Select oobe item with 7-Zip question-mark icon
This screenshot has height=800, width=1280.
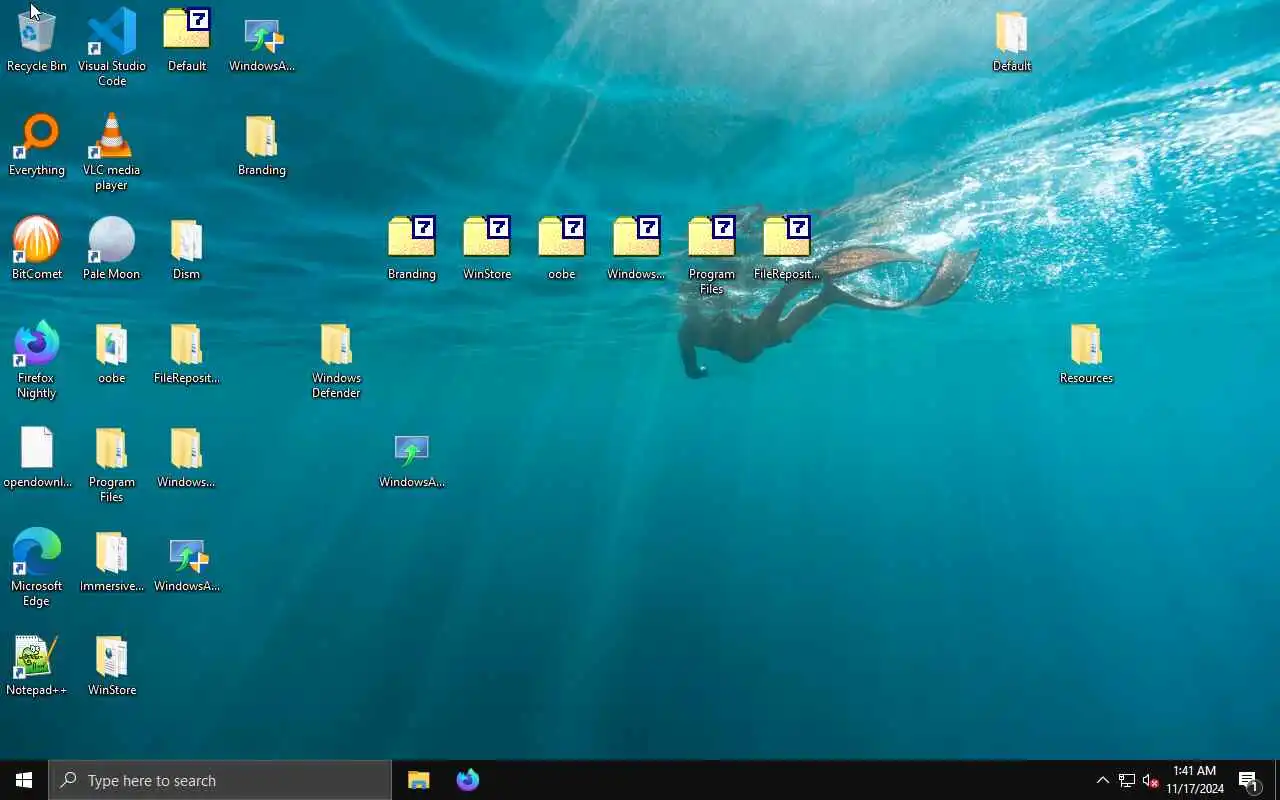pos(562,248)
